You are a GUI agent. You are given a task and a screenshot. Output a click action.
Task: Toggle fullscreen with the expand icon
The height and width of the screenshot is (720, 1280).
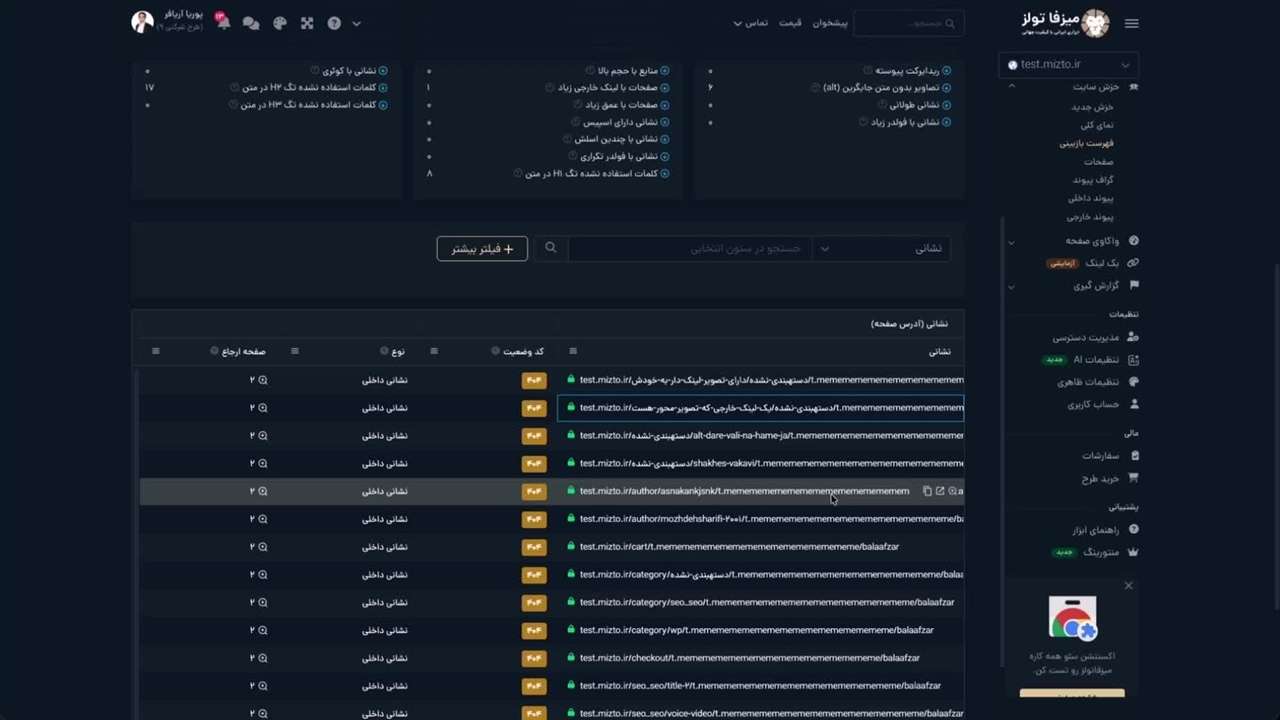click(x=307, y=23)
